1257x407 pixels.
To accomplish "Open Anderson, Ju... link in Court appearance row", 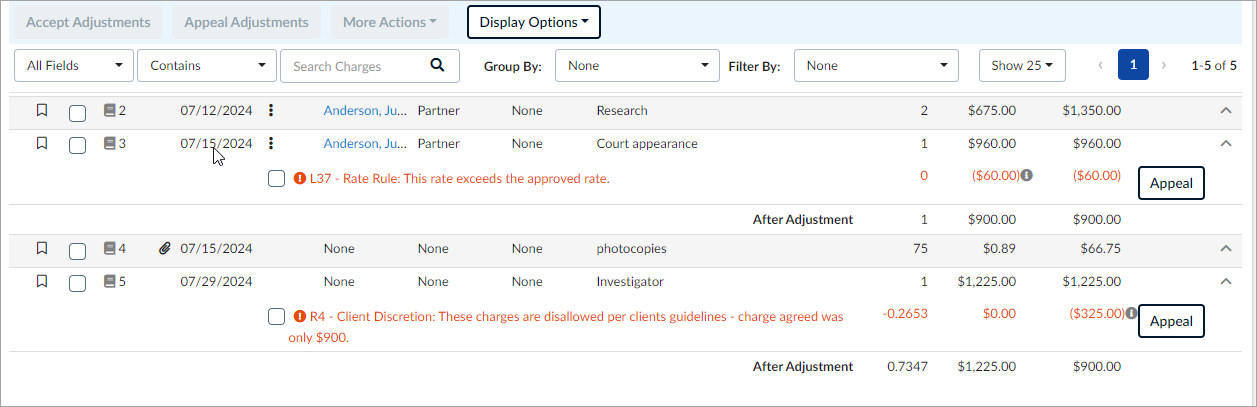I will pos(365,144).
